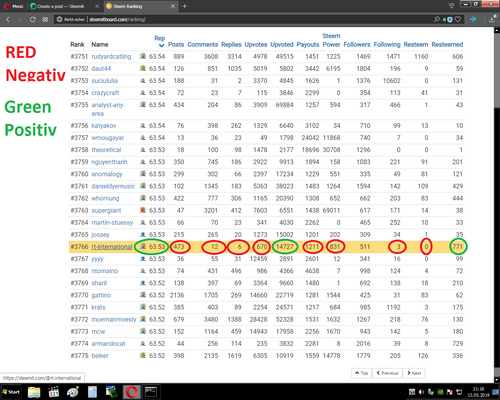The image size is (500, 400).
Task: Click the search magnifier in address bar
Action: tap(437, 19)
